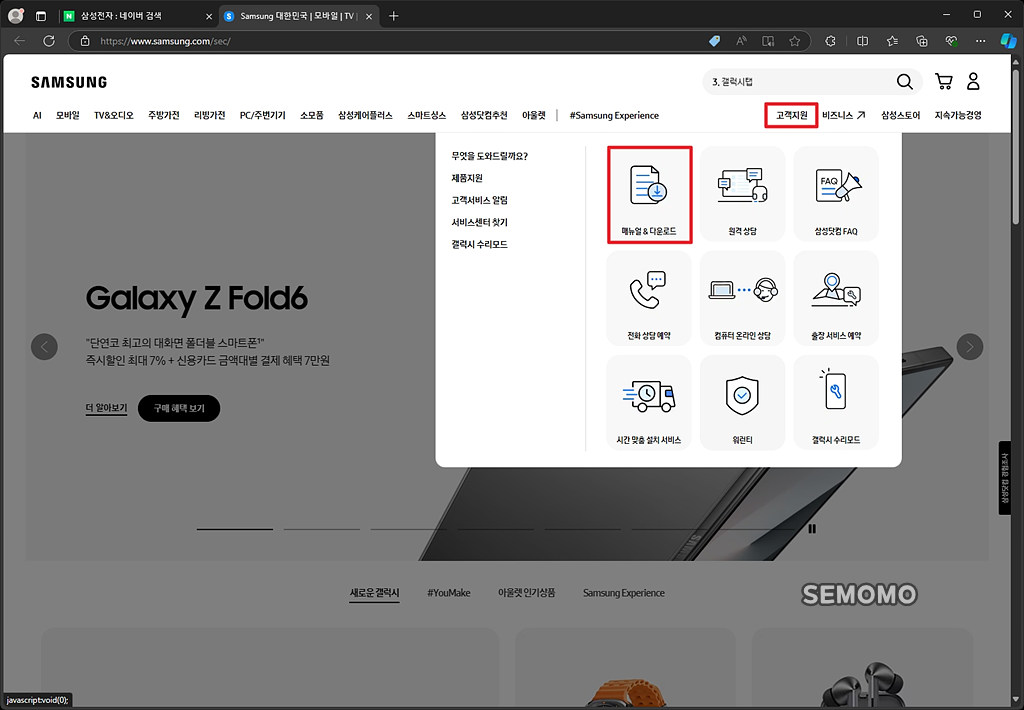Open the 스마트싱스 menu
This screenshot has height=710, width=1024.
click(426, 115)
